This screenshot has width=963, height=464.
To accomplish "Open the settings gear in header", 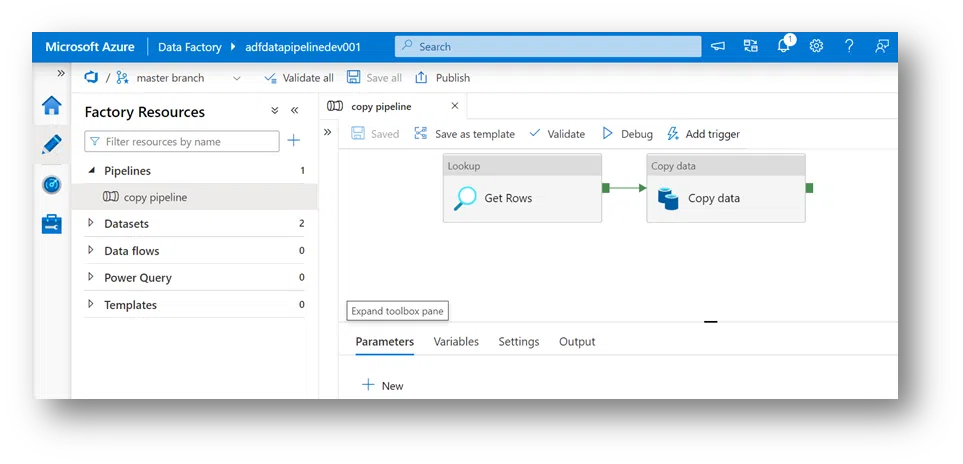I will tap(816, 46).
